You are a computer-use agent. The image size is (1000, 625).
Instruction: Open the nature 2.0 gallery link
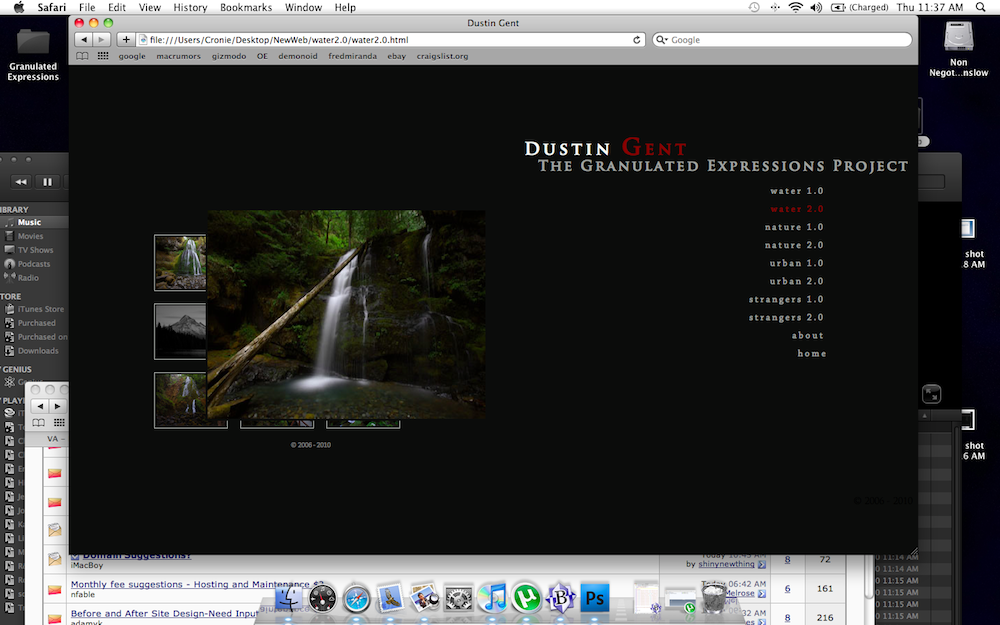click(794, 245)
